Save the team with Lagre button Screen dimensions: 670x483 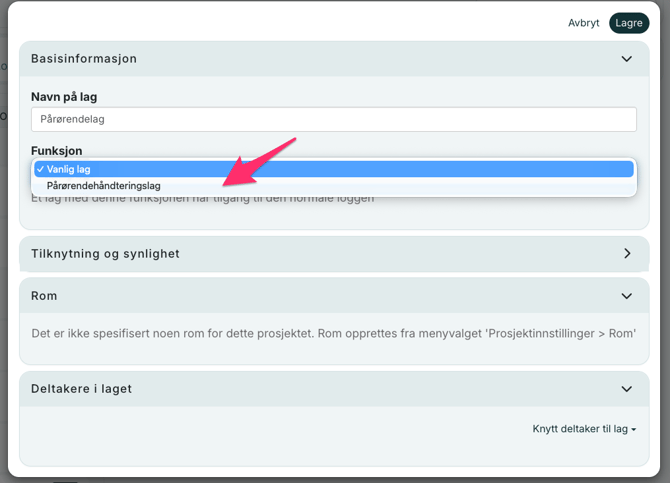tap(629, 23)
